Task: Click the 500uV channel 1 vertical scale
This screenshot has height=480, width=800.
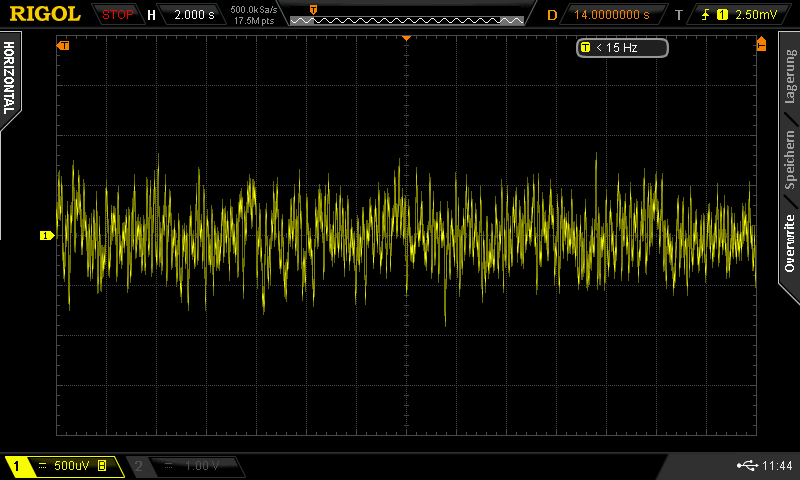Action: [71, 466]
